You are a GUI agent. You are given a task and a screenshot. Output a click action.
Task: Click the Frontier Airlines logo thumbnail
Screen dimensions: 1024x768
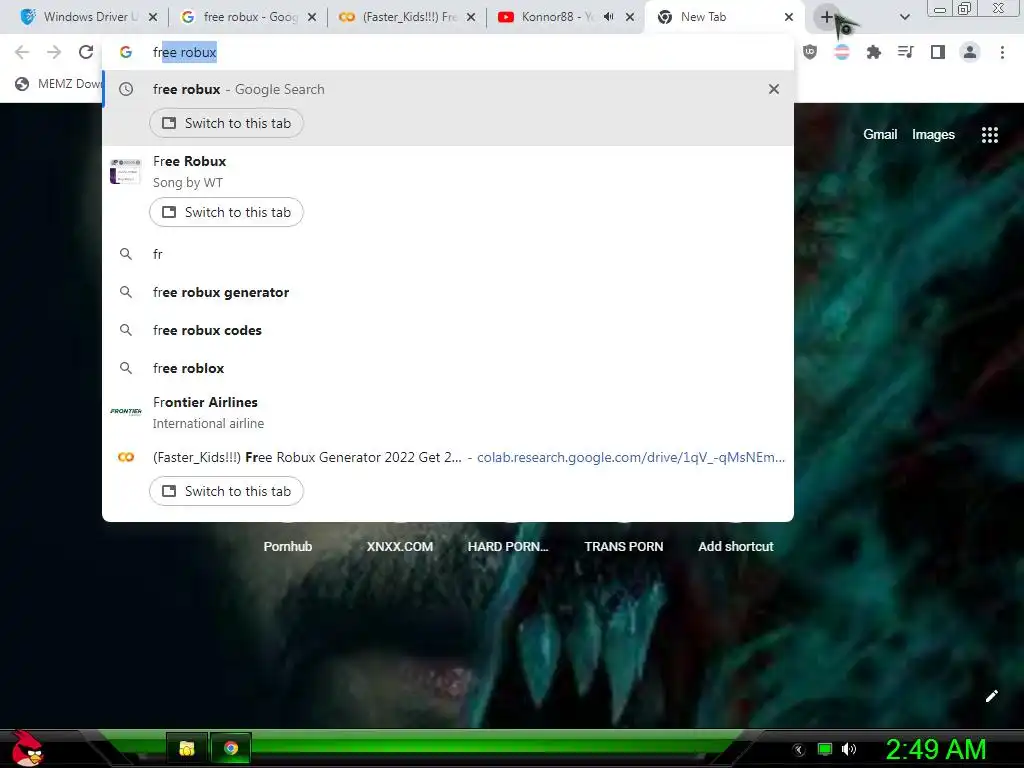(126, 411)
